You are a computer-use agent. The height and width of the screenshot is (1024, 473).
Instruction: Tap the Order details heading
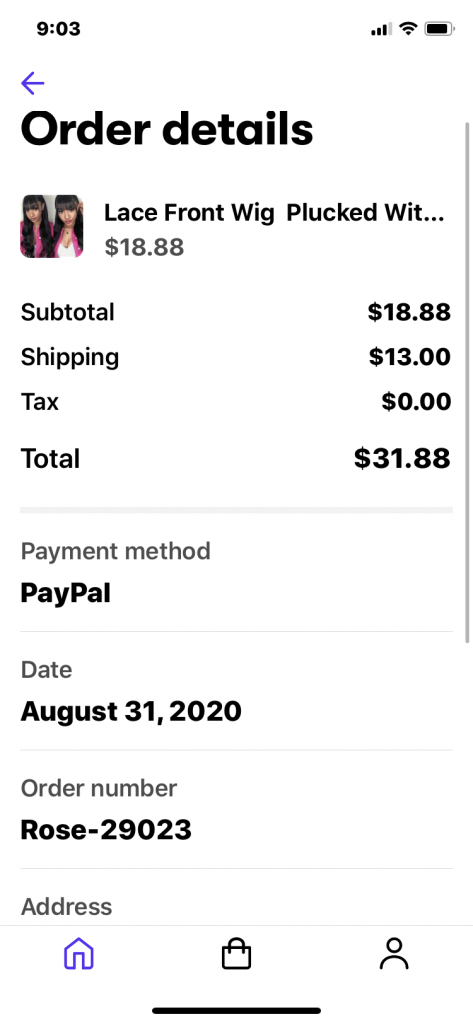pyautogui.click(x=167, y=129)
